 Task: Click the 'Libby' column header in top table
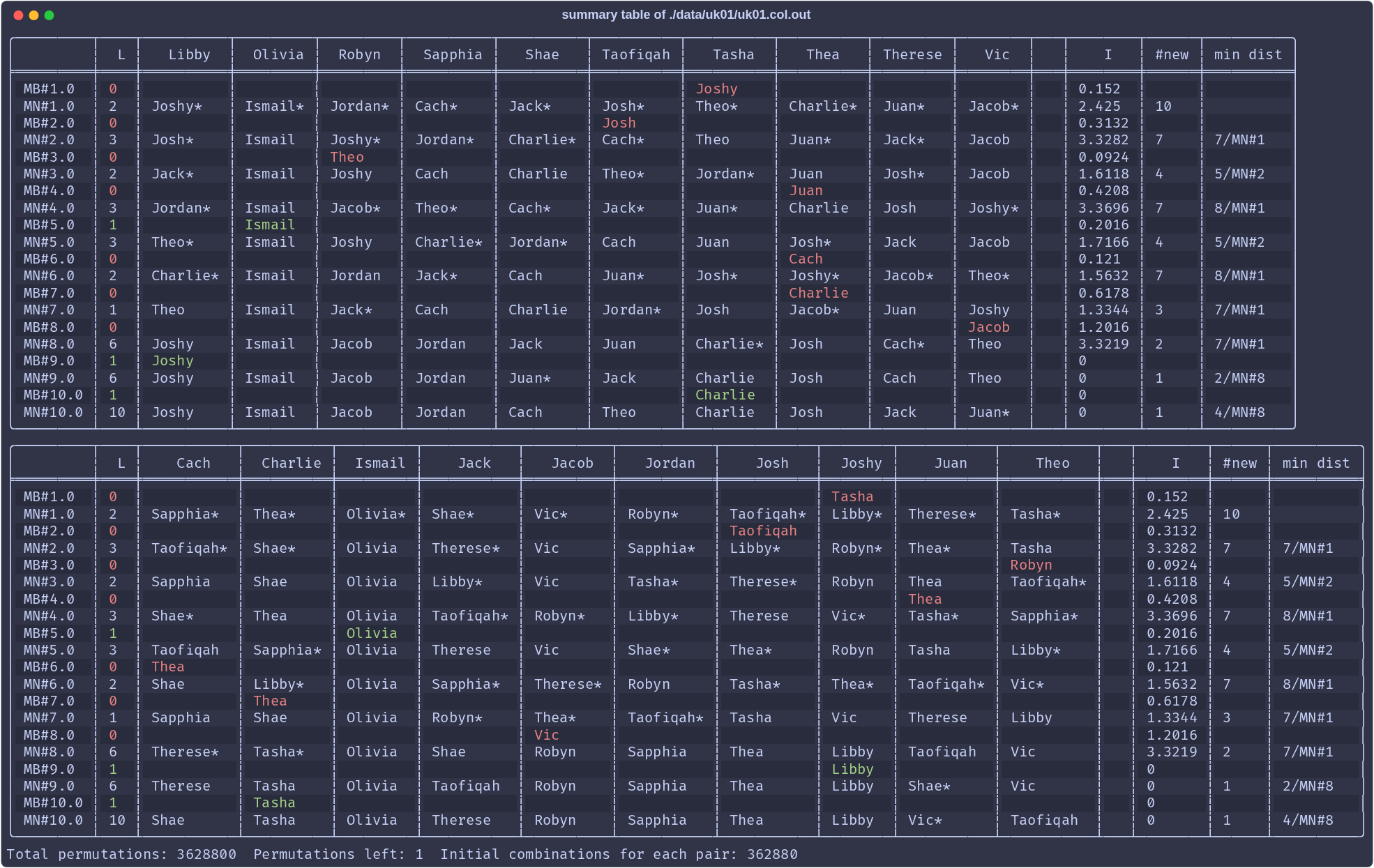(x=189, y=54)
